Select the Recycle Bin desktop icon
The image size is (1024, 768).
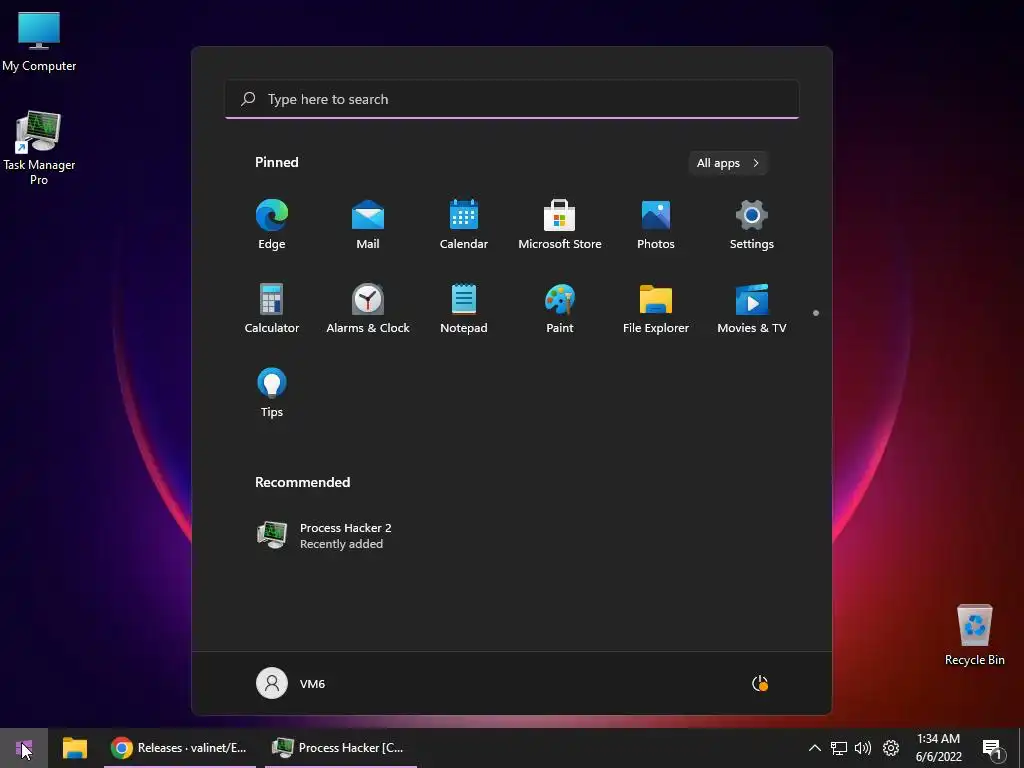click(974, 635)
